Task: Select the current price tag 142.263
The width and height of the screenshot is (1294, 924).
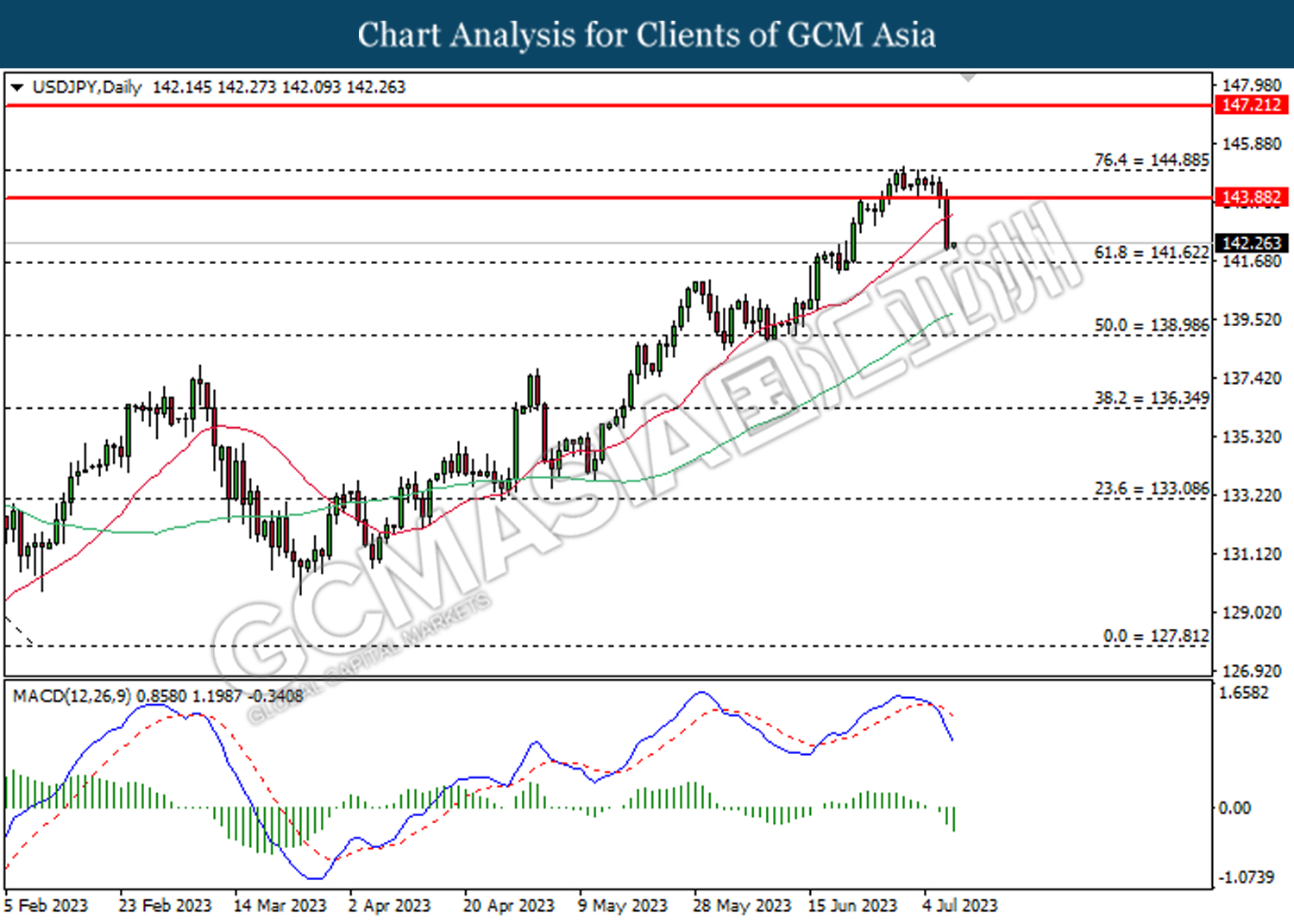Action: coord(1252,243)
